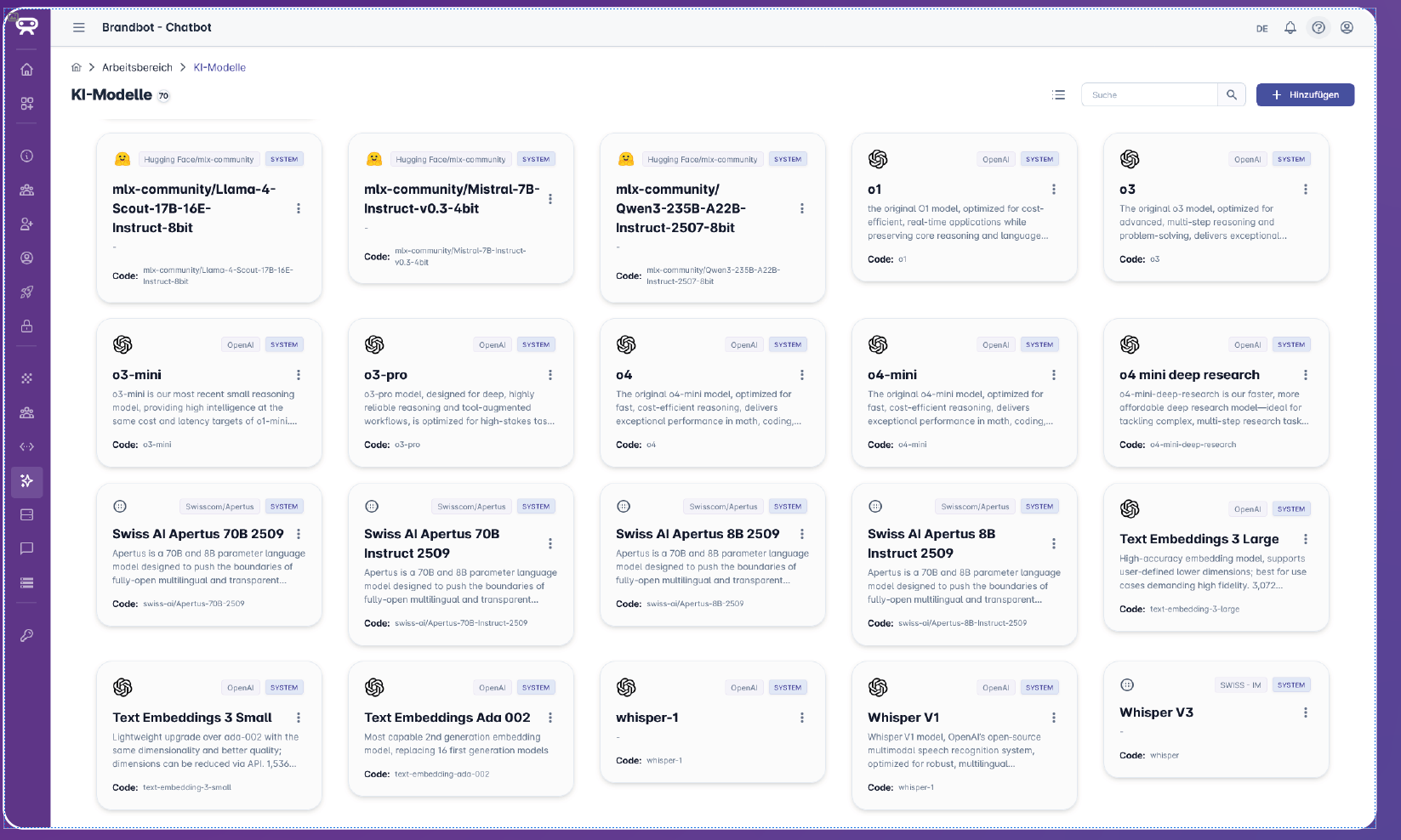Open the o4 mini deep research card

[x=1188, y=375]
